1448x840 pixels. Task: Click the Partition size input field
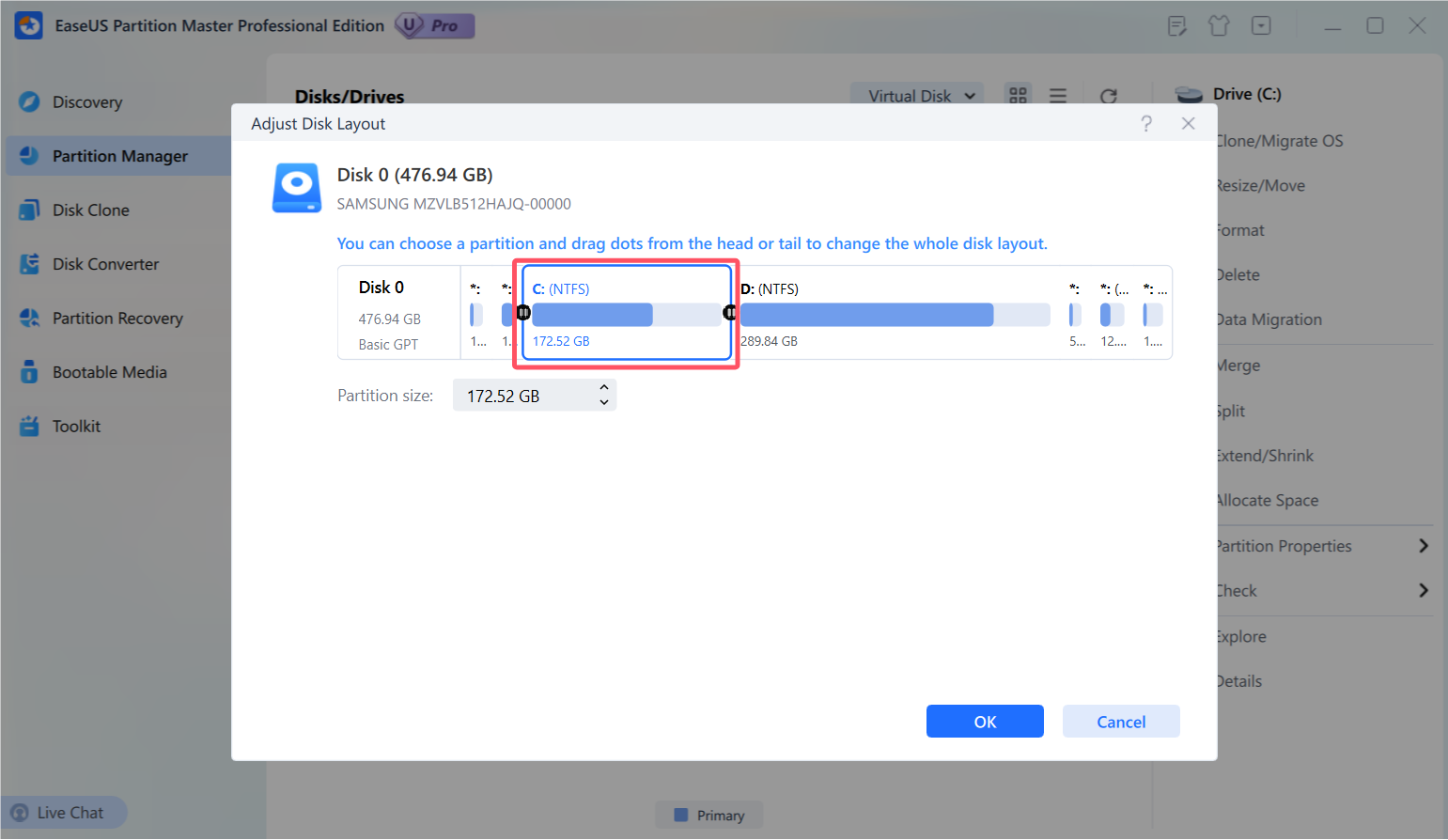click(x=534, y=396)
